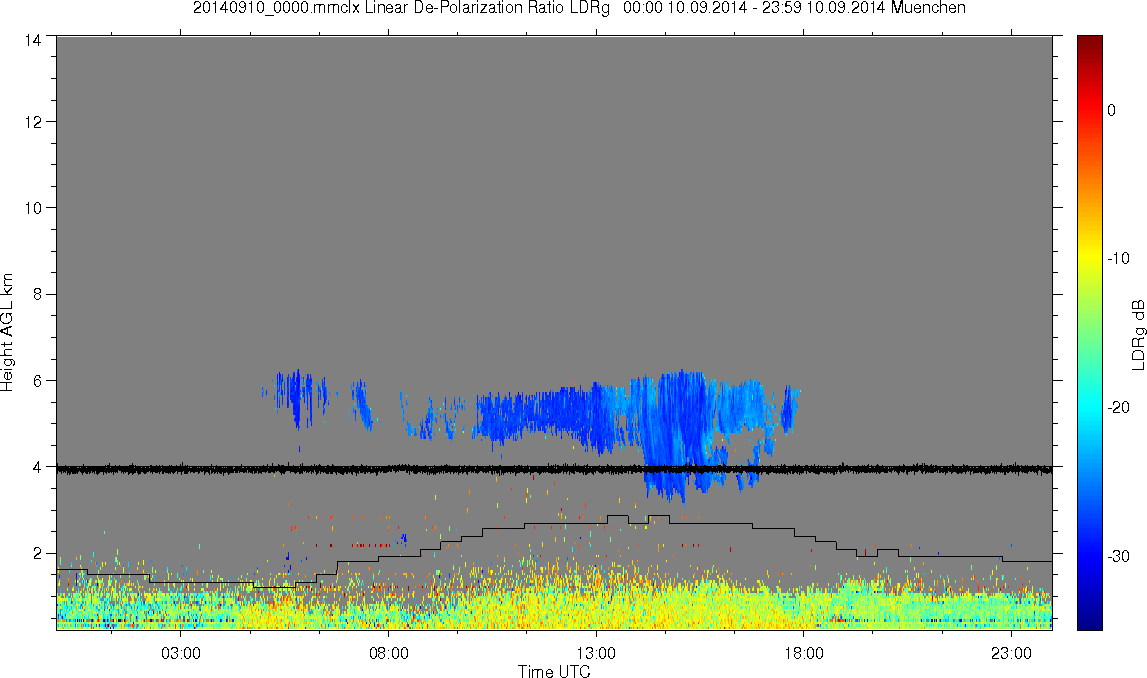Click the colorbar value label -20
This screenshot has height=678, width=1147.
[1118, 407]
